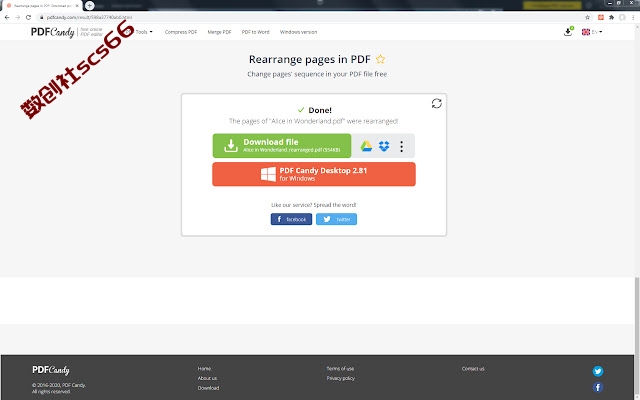Image resolution: width=640 pixels, height=400 pixels.
Task: Open the language selector dropdown
Action: (x=592, y=32)
